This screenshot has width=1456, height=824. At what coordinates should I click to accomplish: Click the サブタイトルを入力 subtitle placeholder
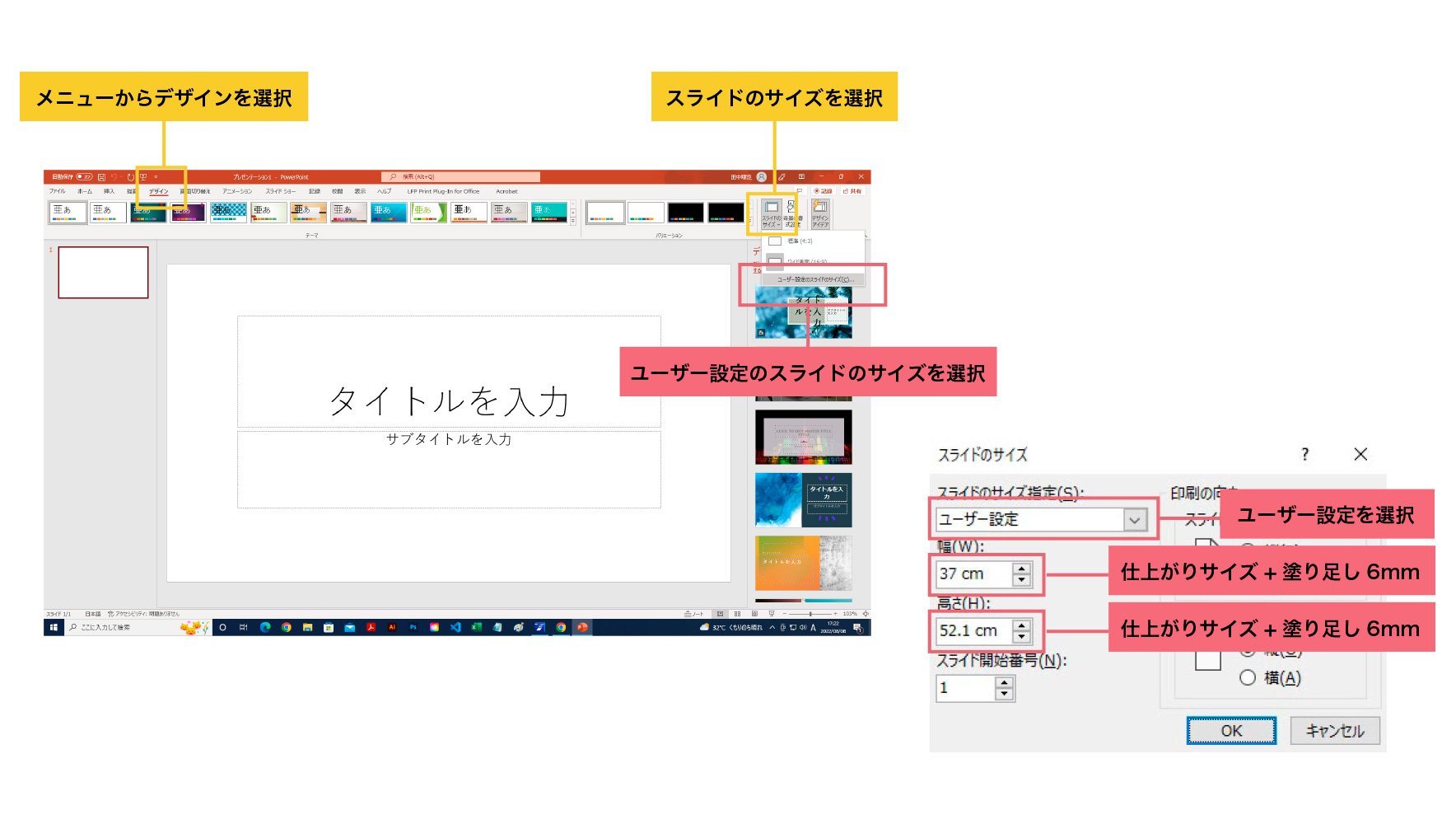click(449, 470)
